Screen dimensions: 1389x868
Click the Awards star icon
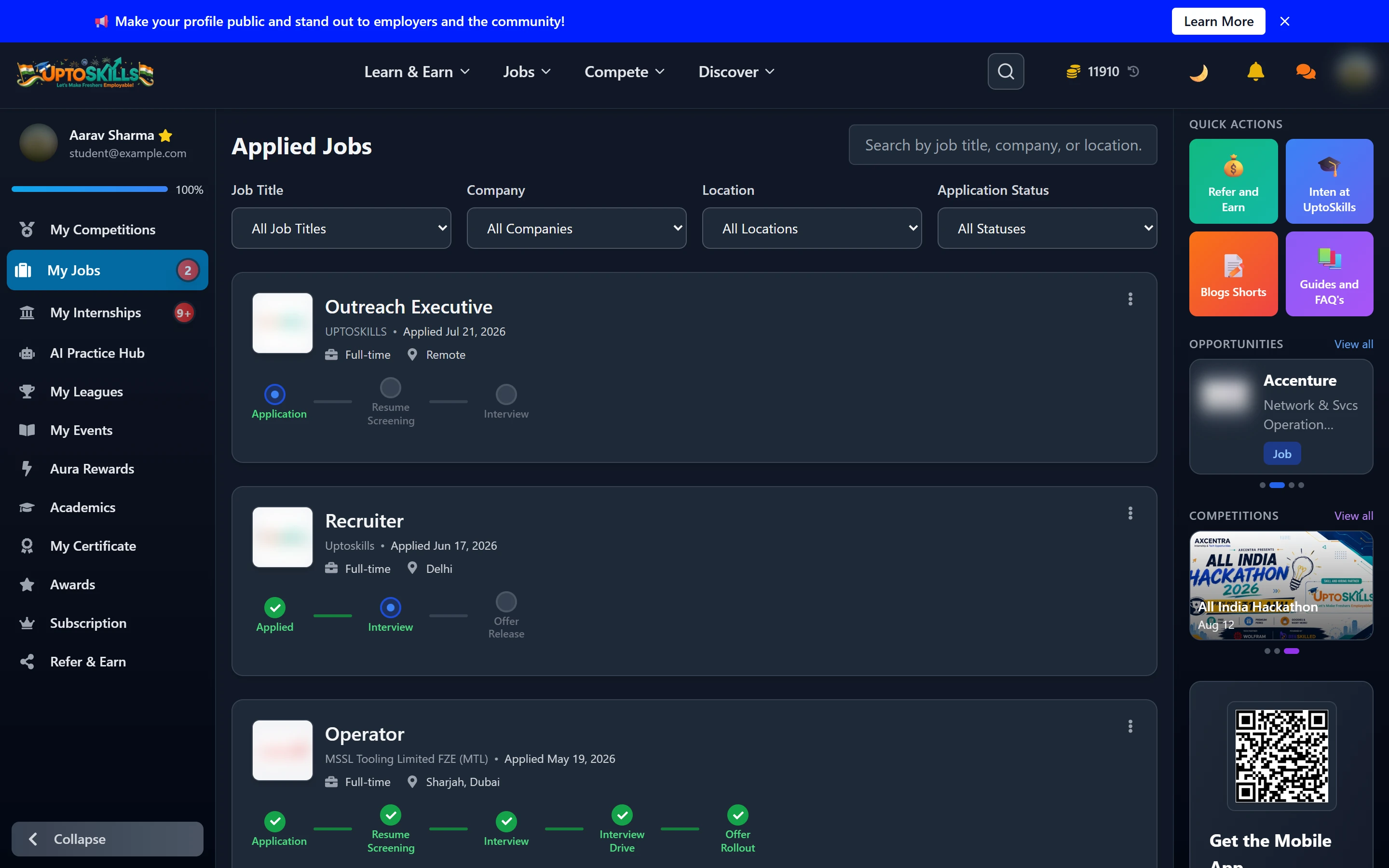[x=27, y=584]
